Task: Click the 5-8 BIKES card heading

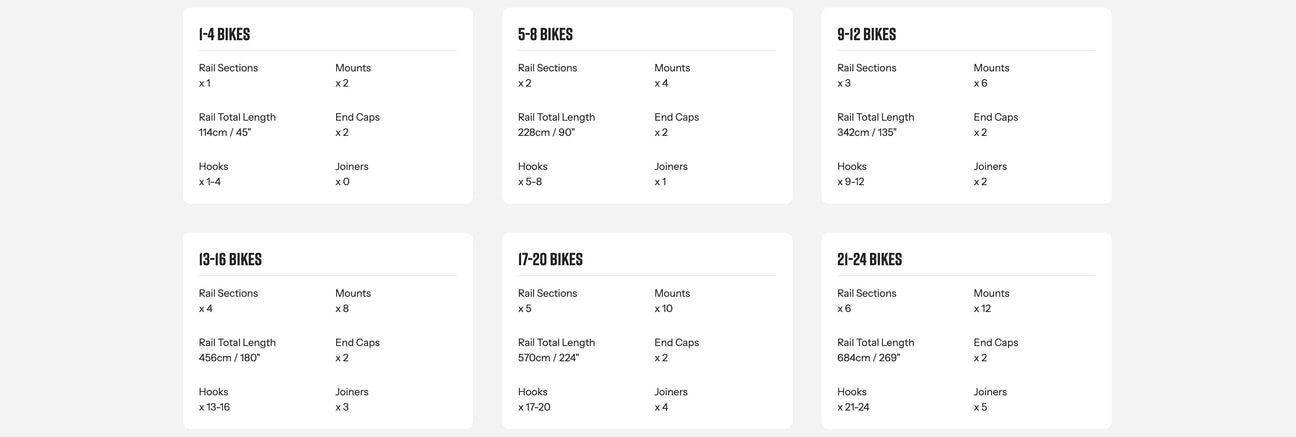Action: 545,34
